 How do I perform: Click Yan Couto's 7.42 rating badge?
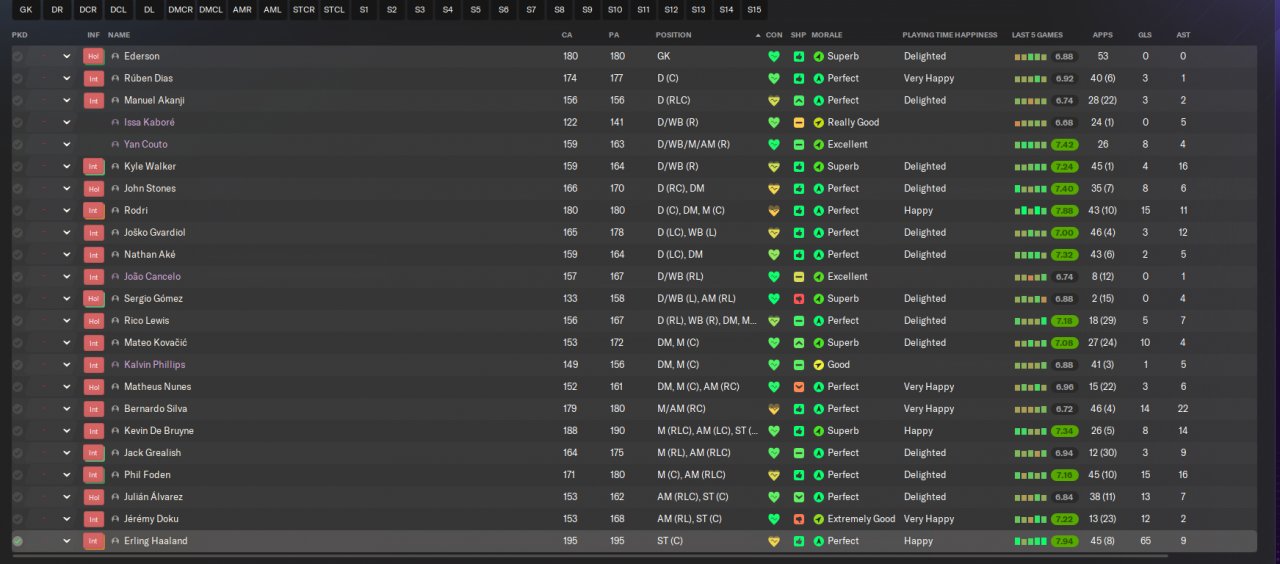click(1063, 144)
